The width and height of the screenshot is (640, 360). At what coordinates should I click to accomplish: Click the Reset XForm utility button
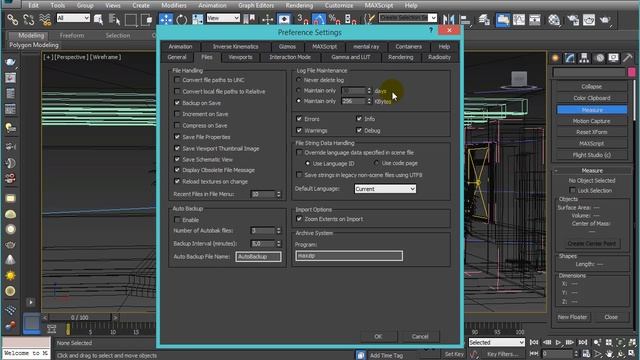(592, 132)
